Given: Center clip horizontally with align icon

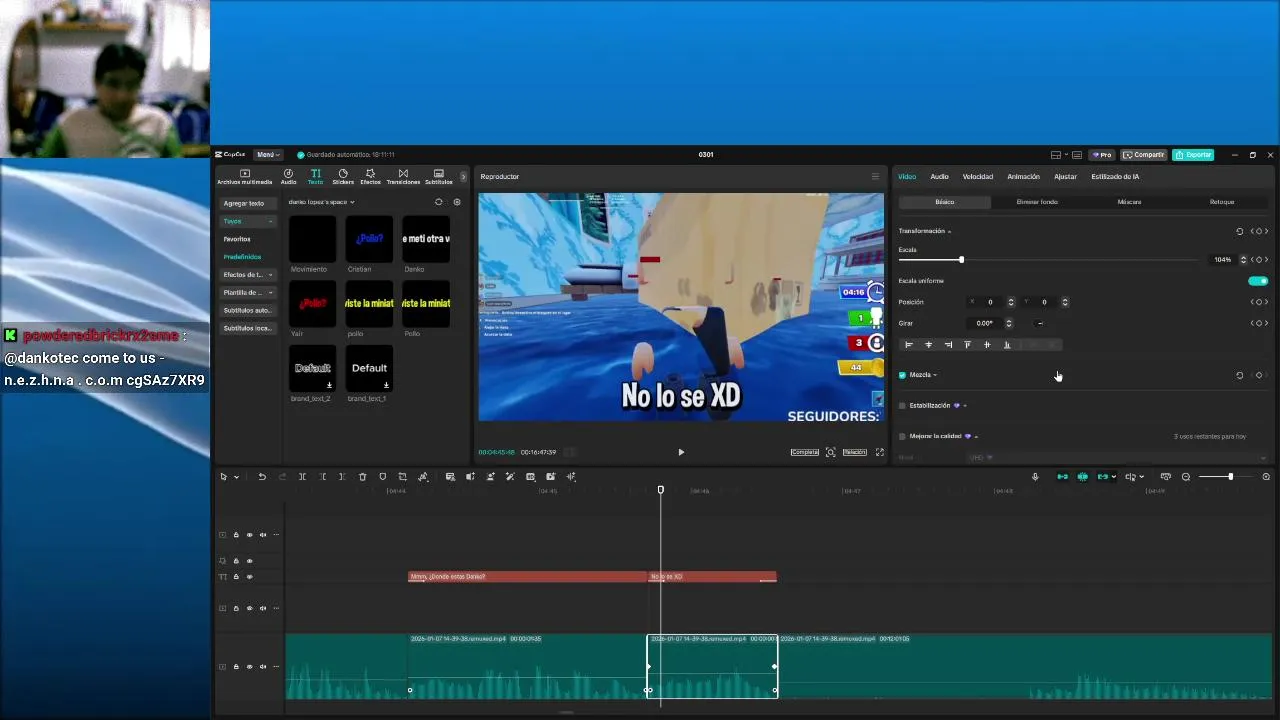Looking at the screenshot, I should tap(928, 345).
